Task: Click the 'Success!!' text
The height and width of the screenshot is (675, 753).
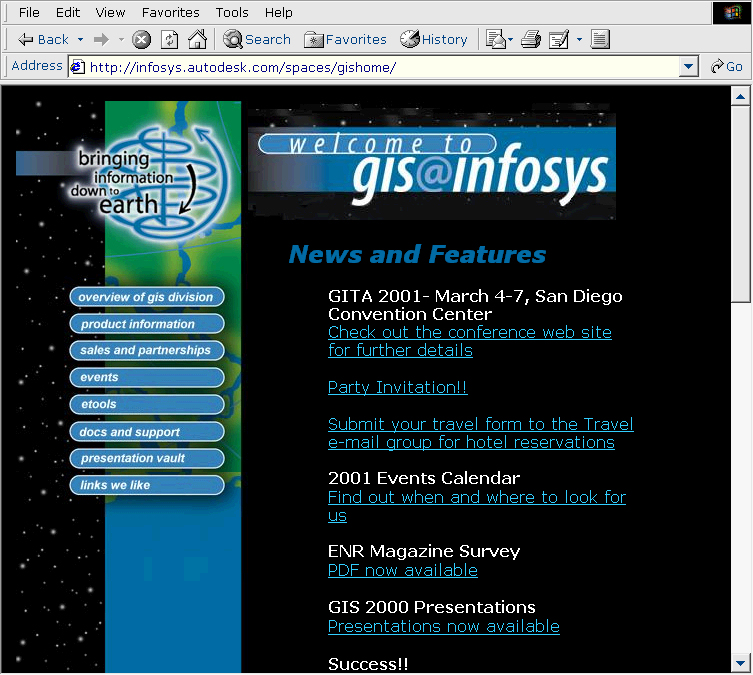Action: [x=368, y=663]
